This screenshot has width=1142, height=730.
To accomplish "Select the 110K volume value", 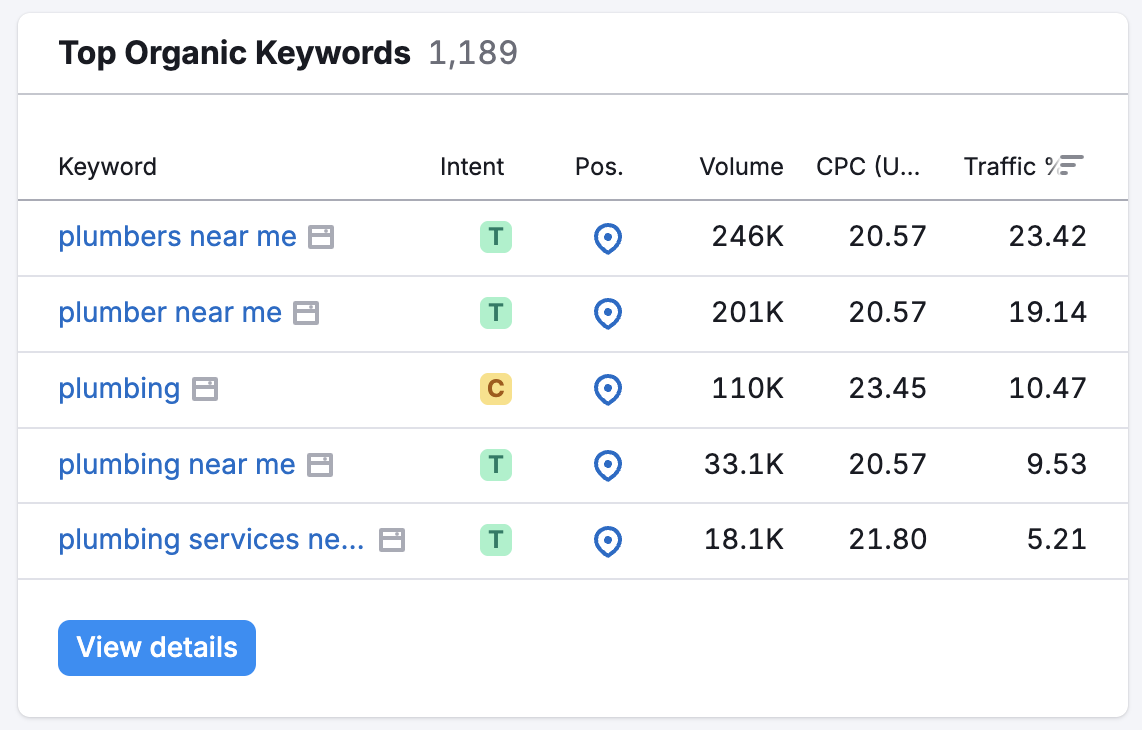I will (x=747, y=388).
